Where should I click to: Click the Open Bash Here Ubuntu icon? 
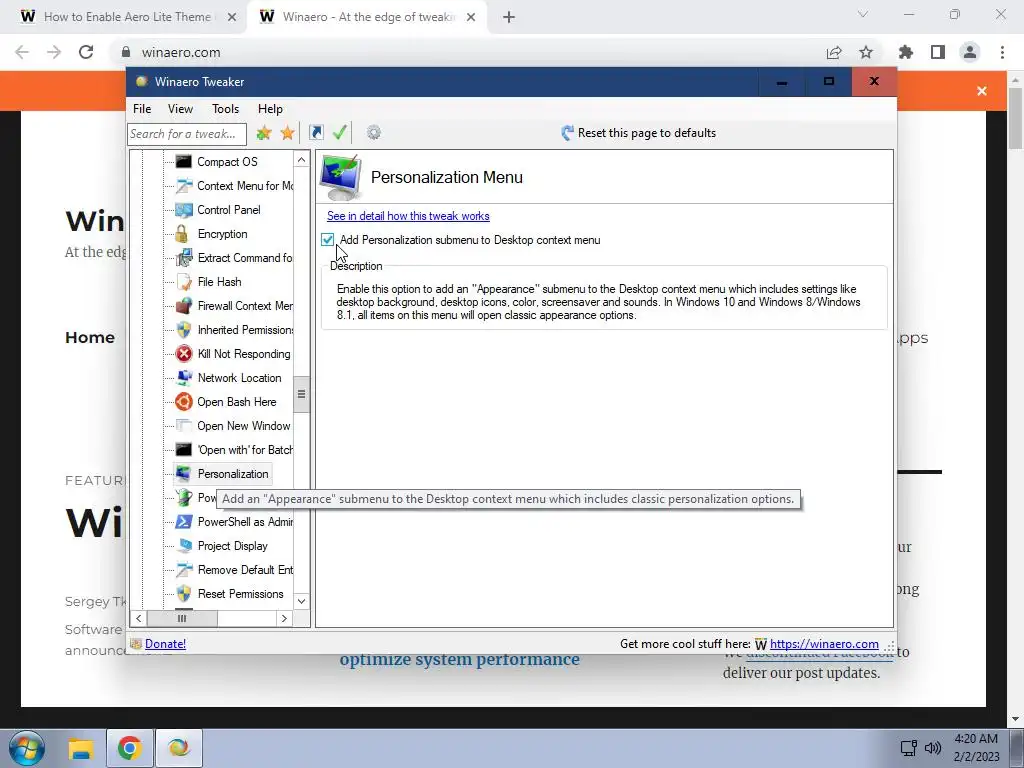coord(184,402)
